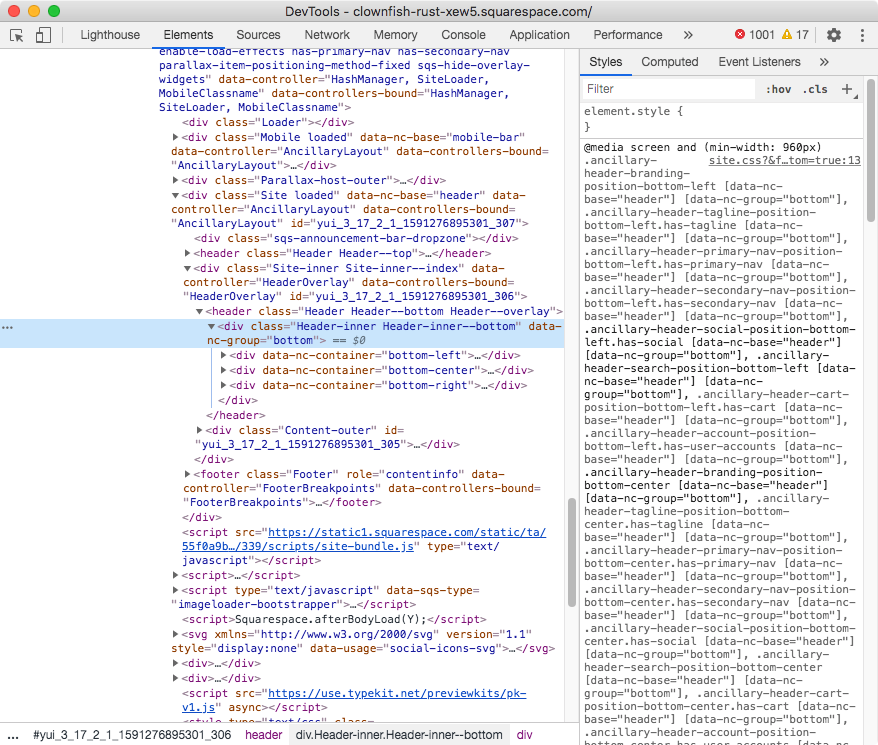Collapse Header--bottom overlay header node
Screen dimensions: 878x745
tap(199, 311)
